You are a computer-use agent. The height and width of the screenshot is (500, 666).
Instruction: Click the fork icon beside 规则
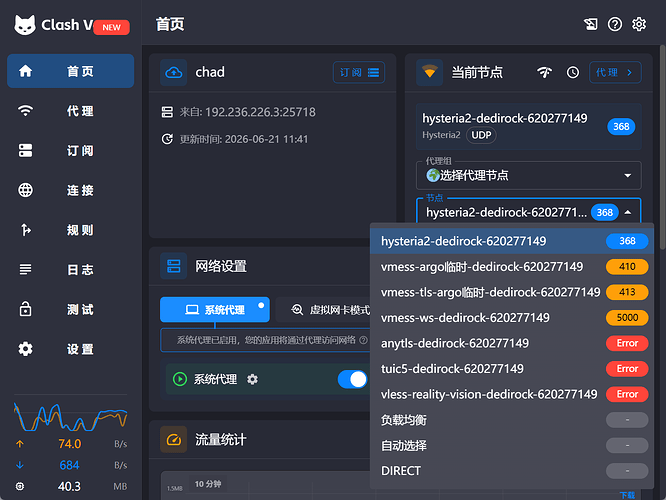pyautogui.click(x=25, y=230)
